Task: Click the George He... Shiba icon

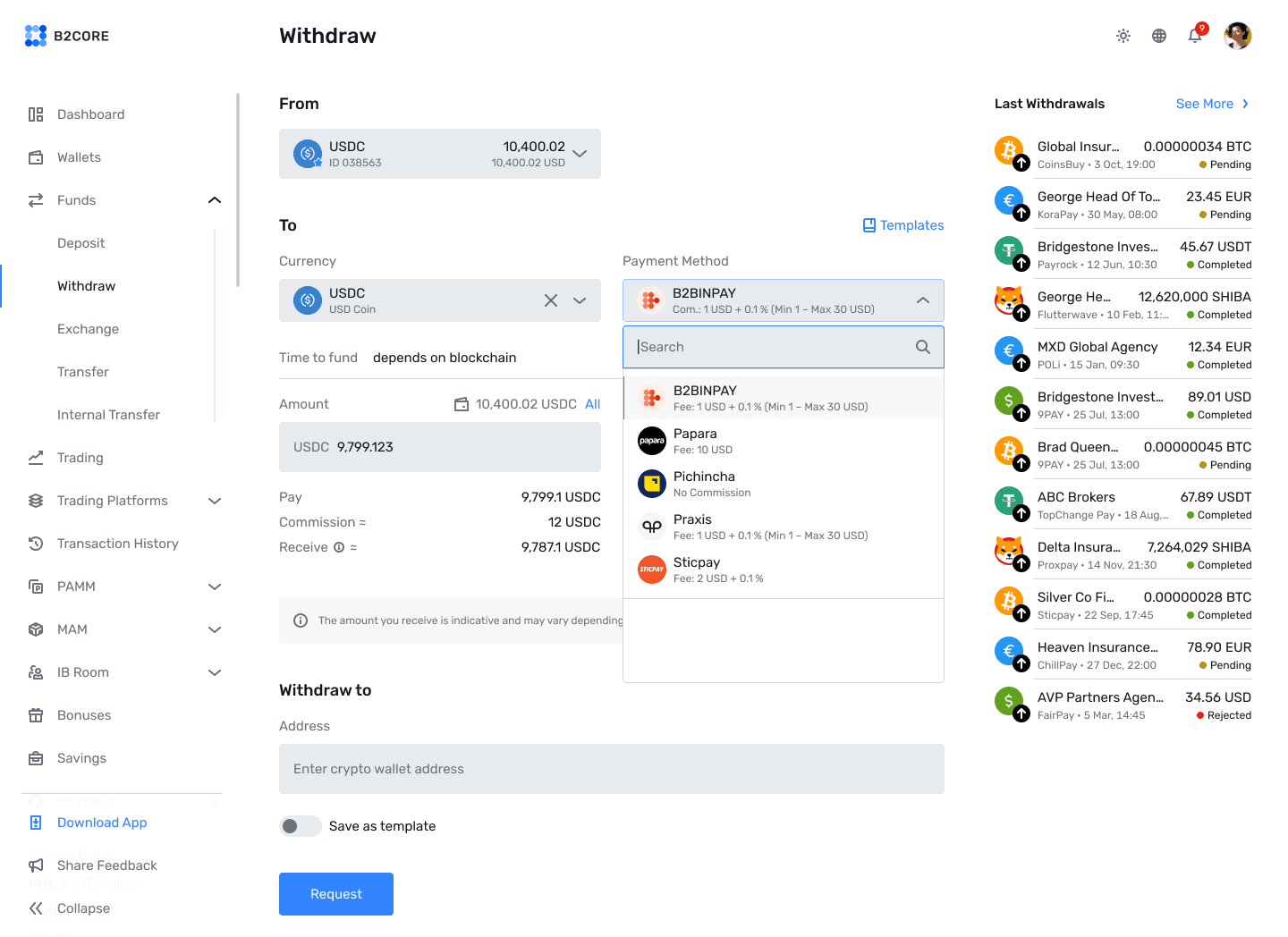Action: (1009, 300)
